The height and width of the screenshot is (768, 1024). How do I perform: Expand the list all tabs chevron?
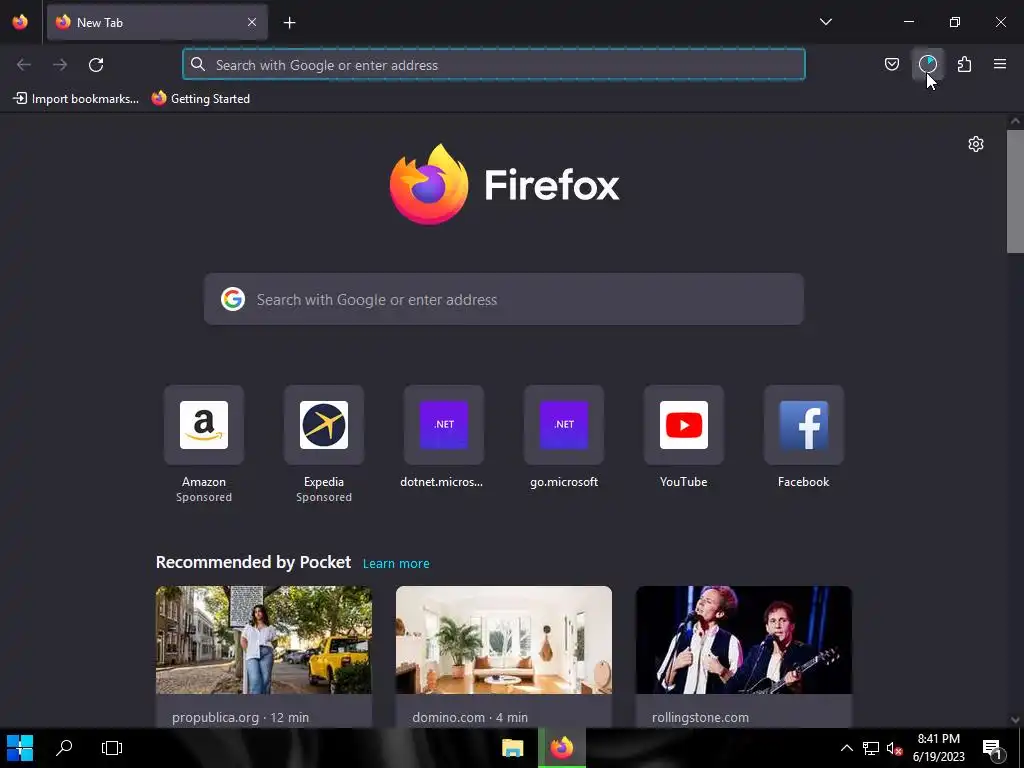point(825,22)
